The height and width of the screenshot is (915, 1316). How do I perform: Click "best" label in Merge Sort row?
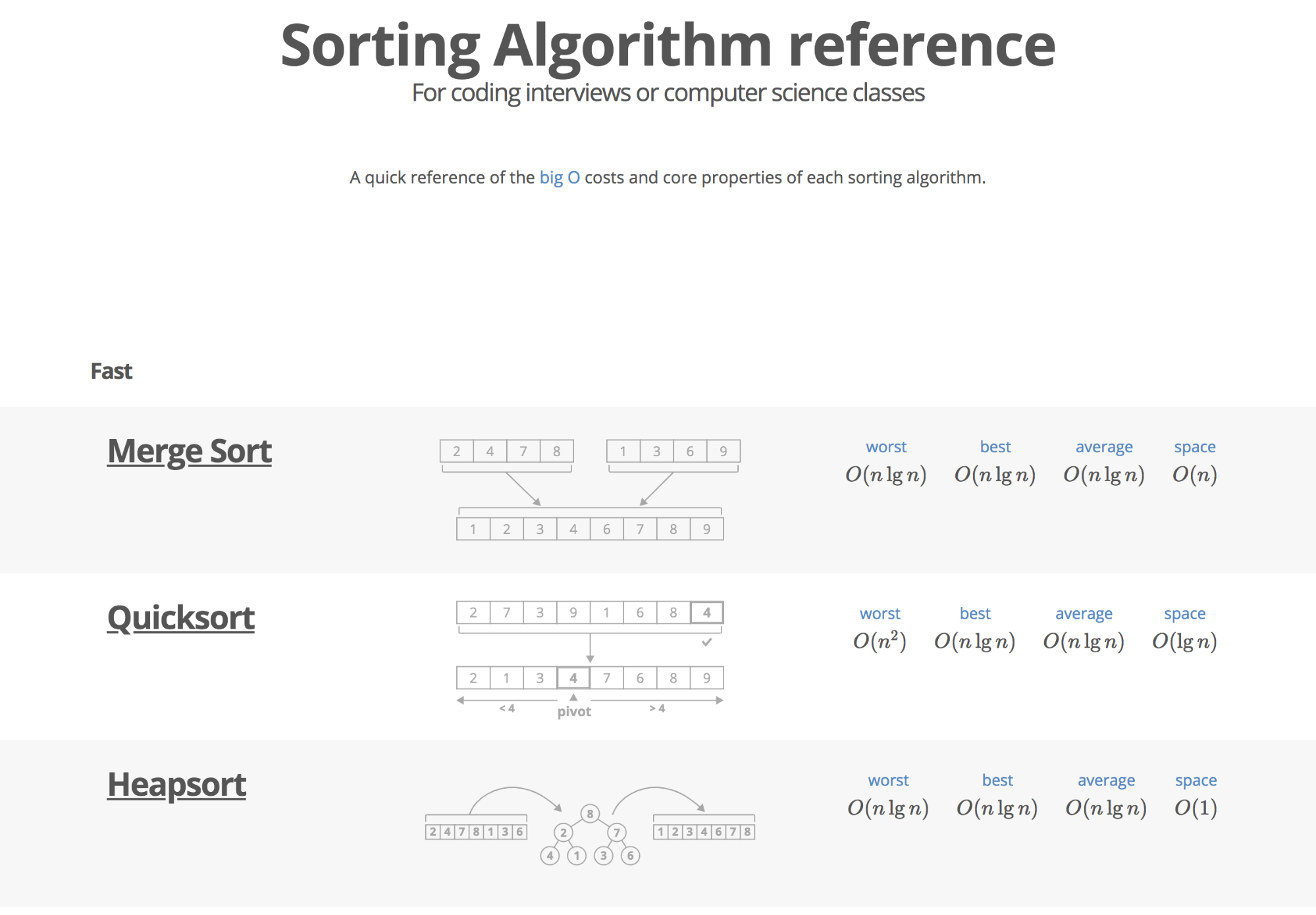995,447
